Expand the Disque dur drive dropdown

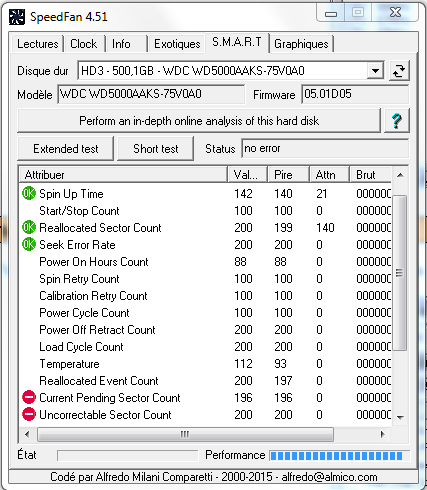(375, 71)
